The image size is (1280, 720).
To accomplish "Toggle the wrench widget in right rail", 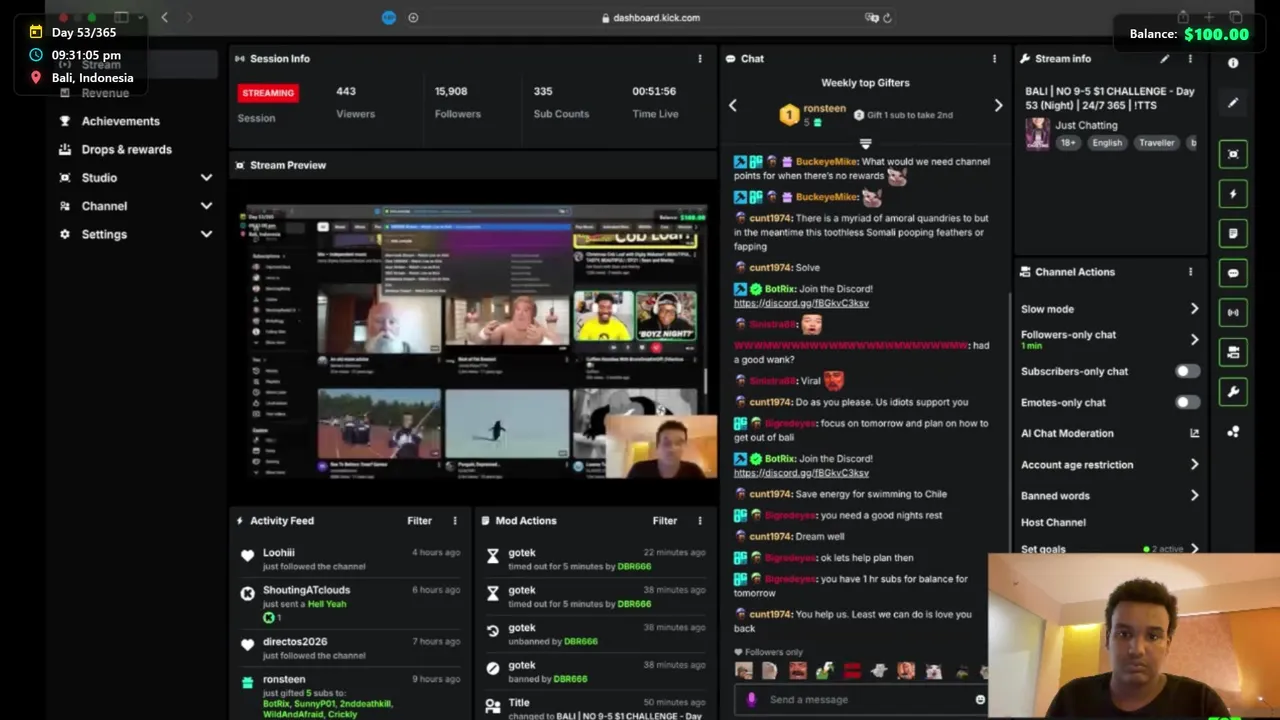I will pyautogui.click(x=1233, y=392).
